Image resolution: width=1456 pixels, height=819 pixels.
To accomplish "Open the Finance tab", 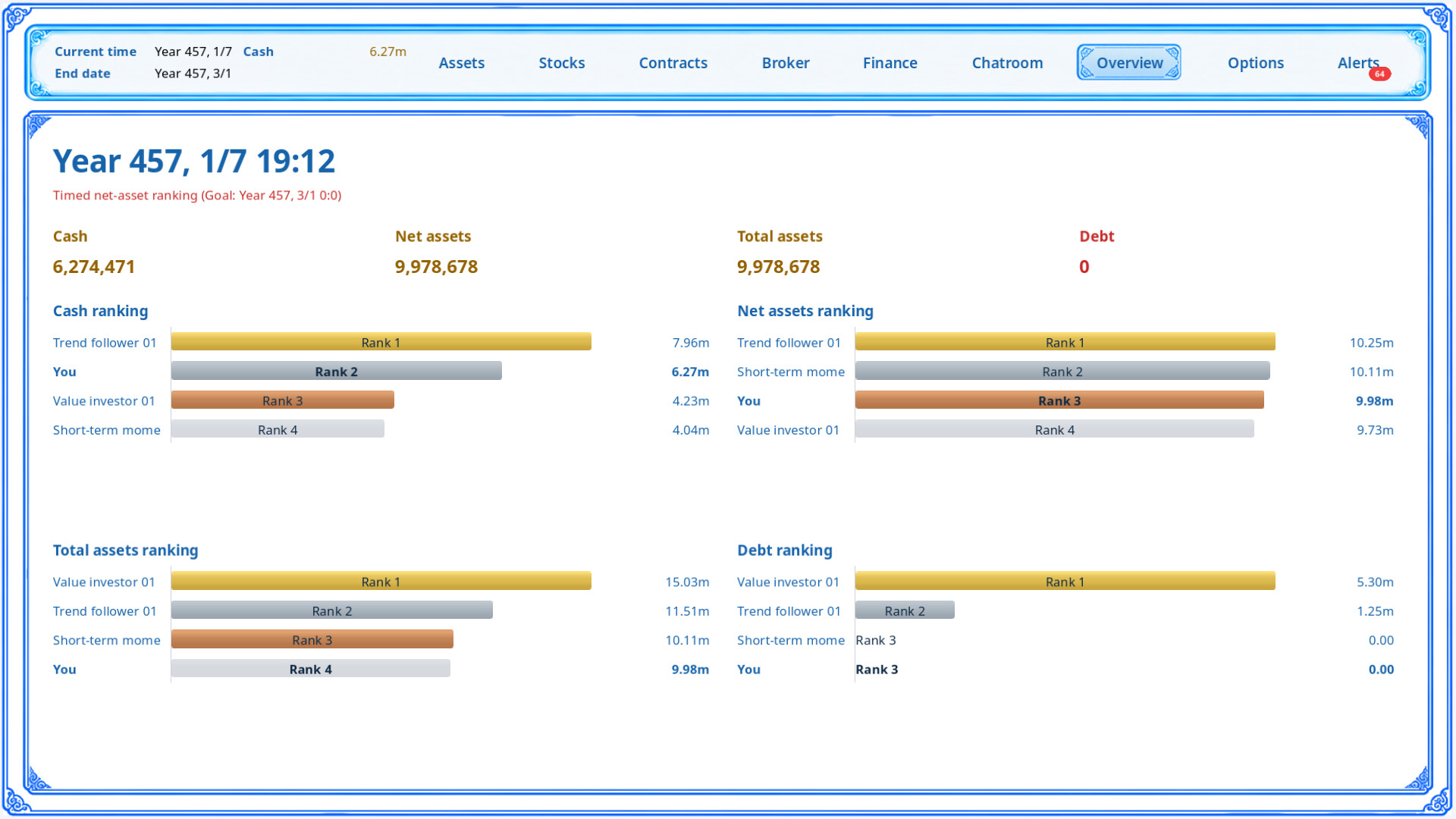I will click(890, 63).
